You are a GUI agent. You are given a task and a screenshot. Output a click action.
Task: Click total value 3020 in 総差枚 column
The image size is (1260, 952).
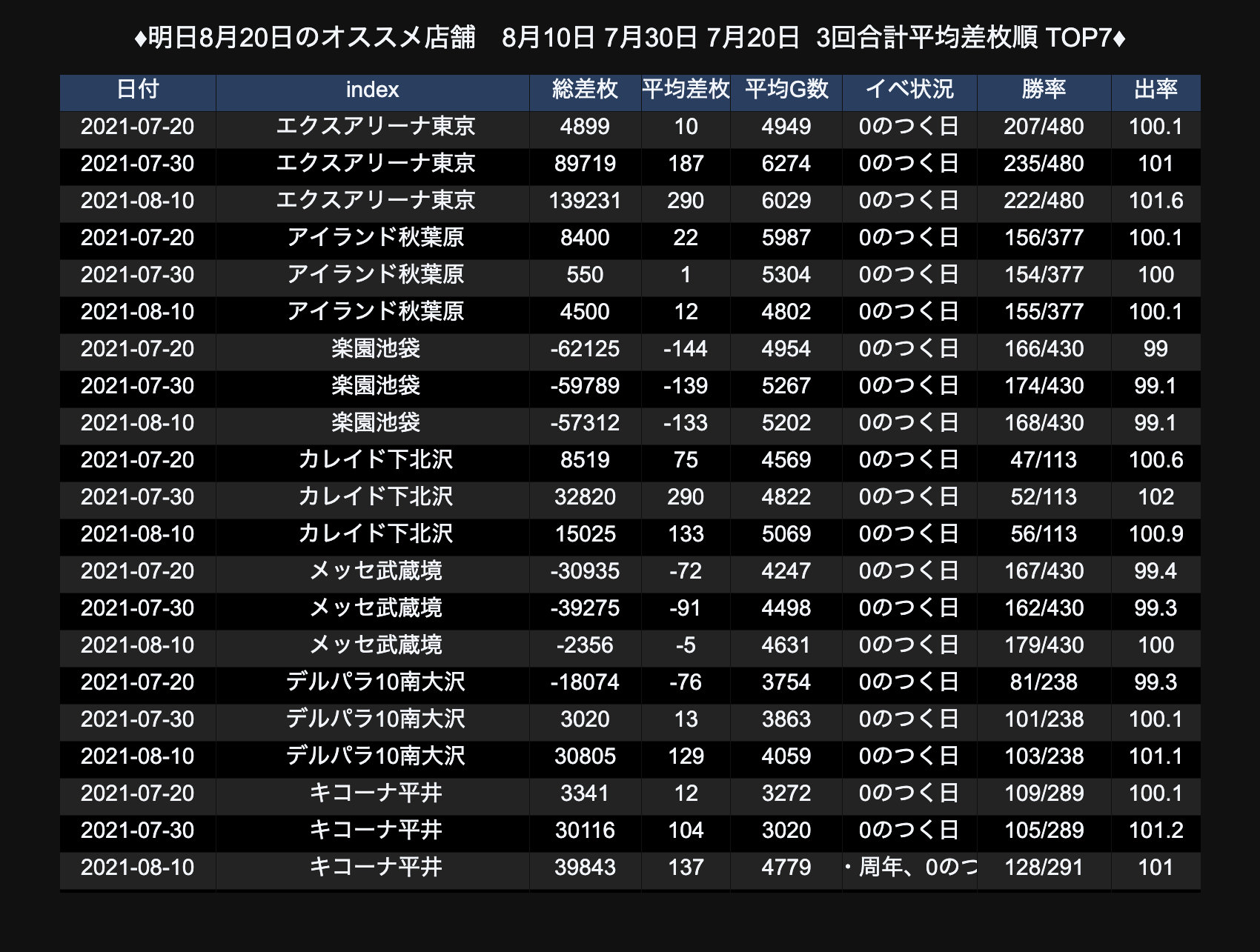[x=585, y=719]
